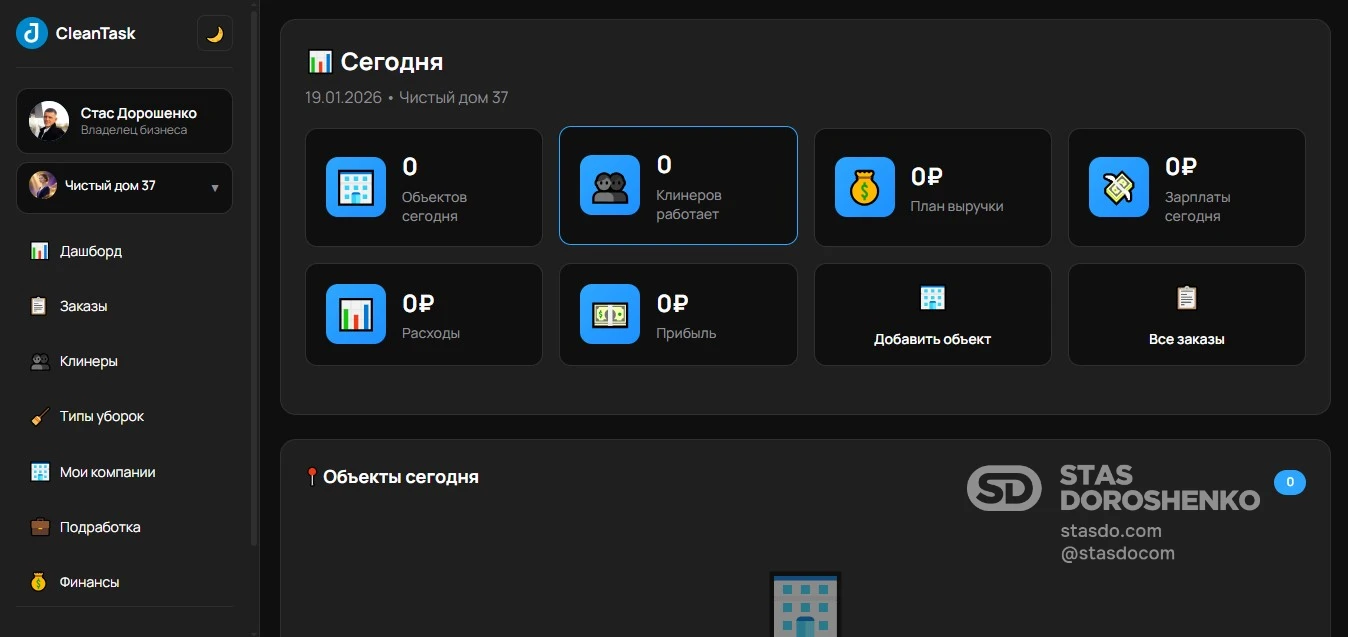Open Все заказы from the dashboard card

point(1186,314)
